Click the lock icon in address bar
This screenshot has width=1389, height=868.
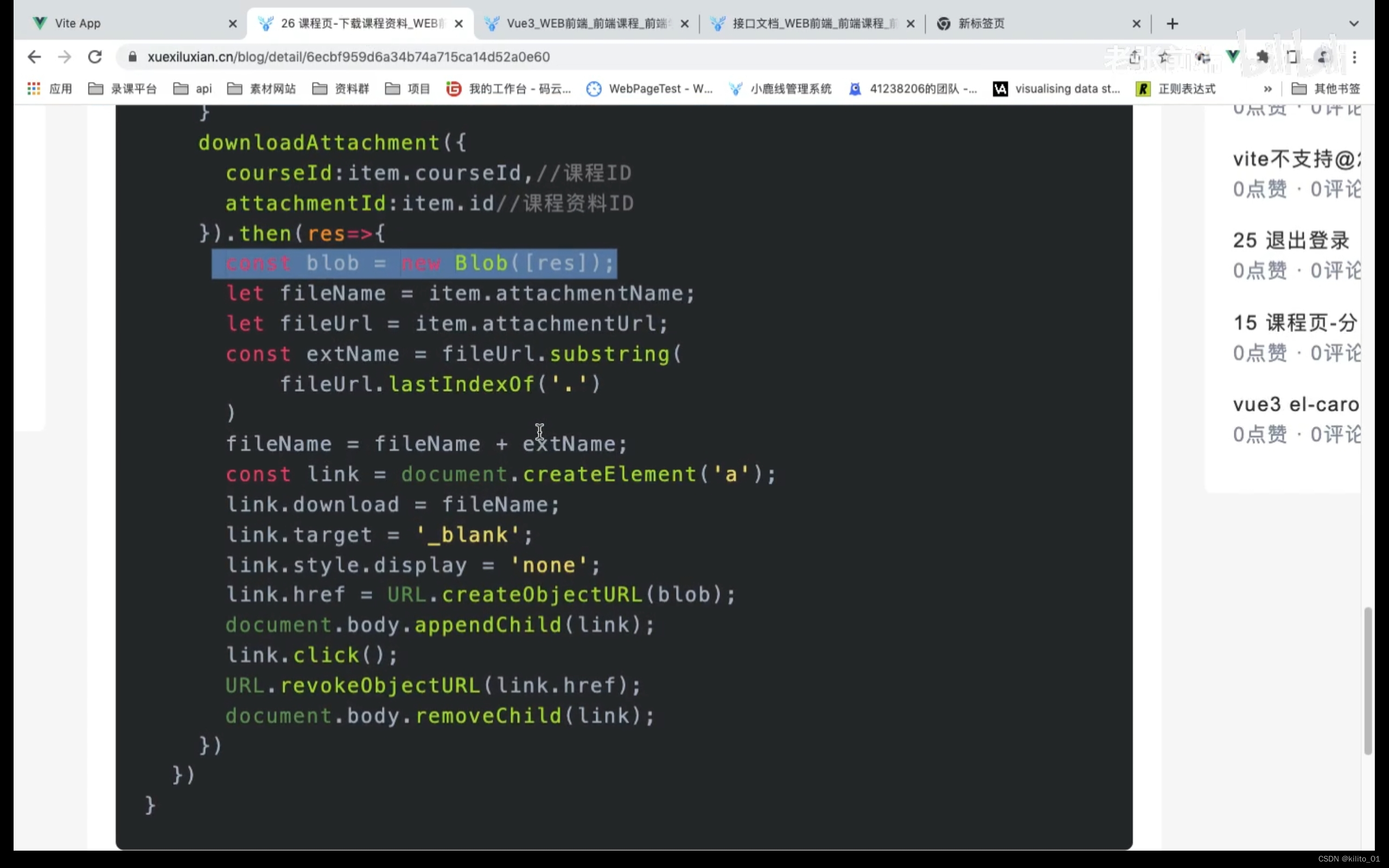pos(132,57)
